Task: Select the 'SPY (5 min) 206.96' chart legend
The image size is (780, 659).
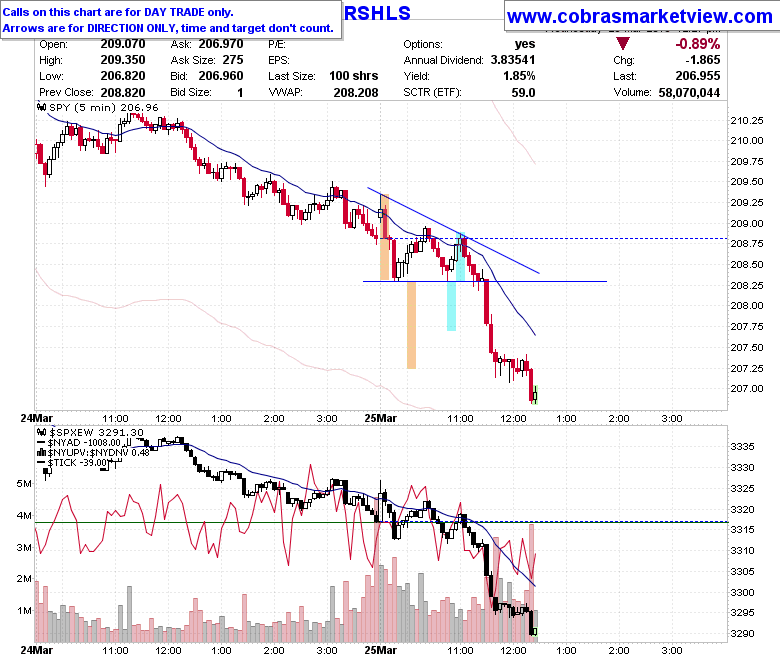Action: click(103, 107)
